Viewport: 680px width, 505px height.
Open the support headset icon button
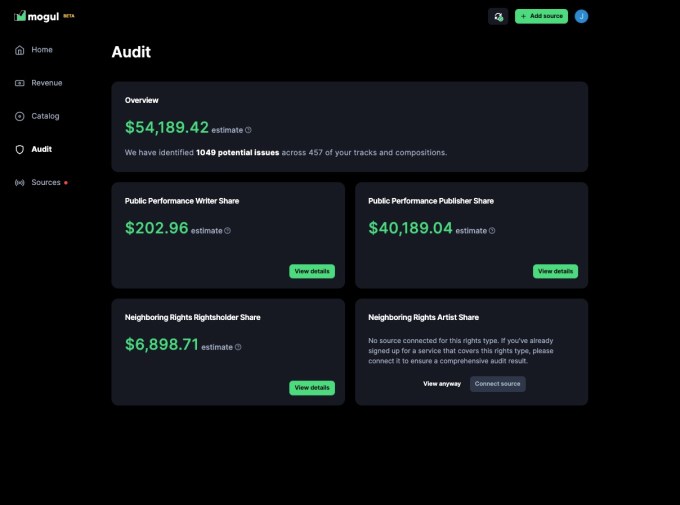tap(498, 16)
